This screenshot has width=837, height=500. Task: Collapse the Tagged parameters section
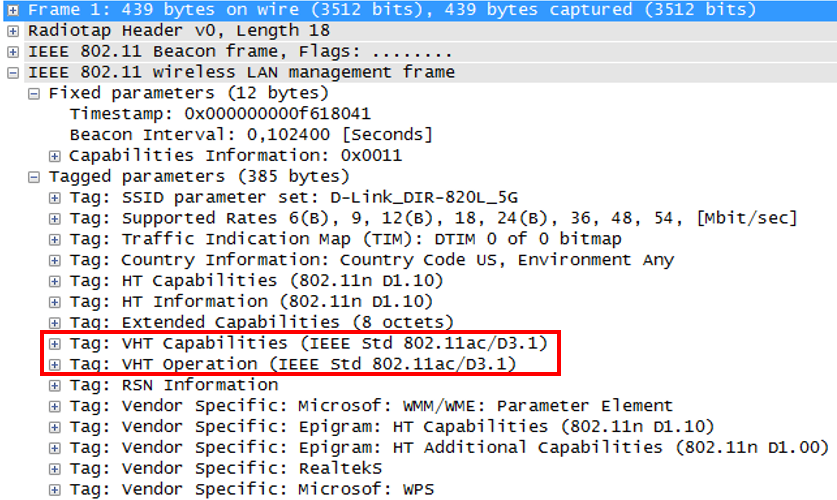[x=34, y=177]
